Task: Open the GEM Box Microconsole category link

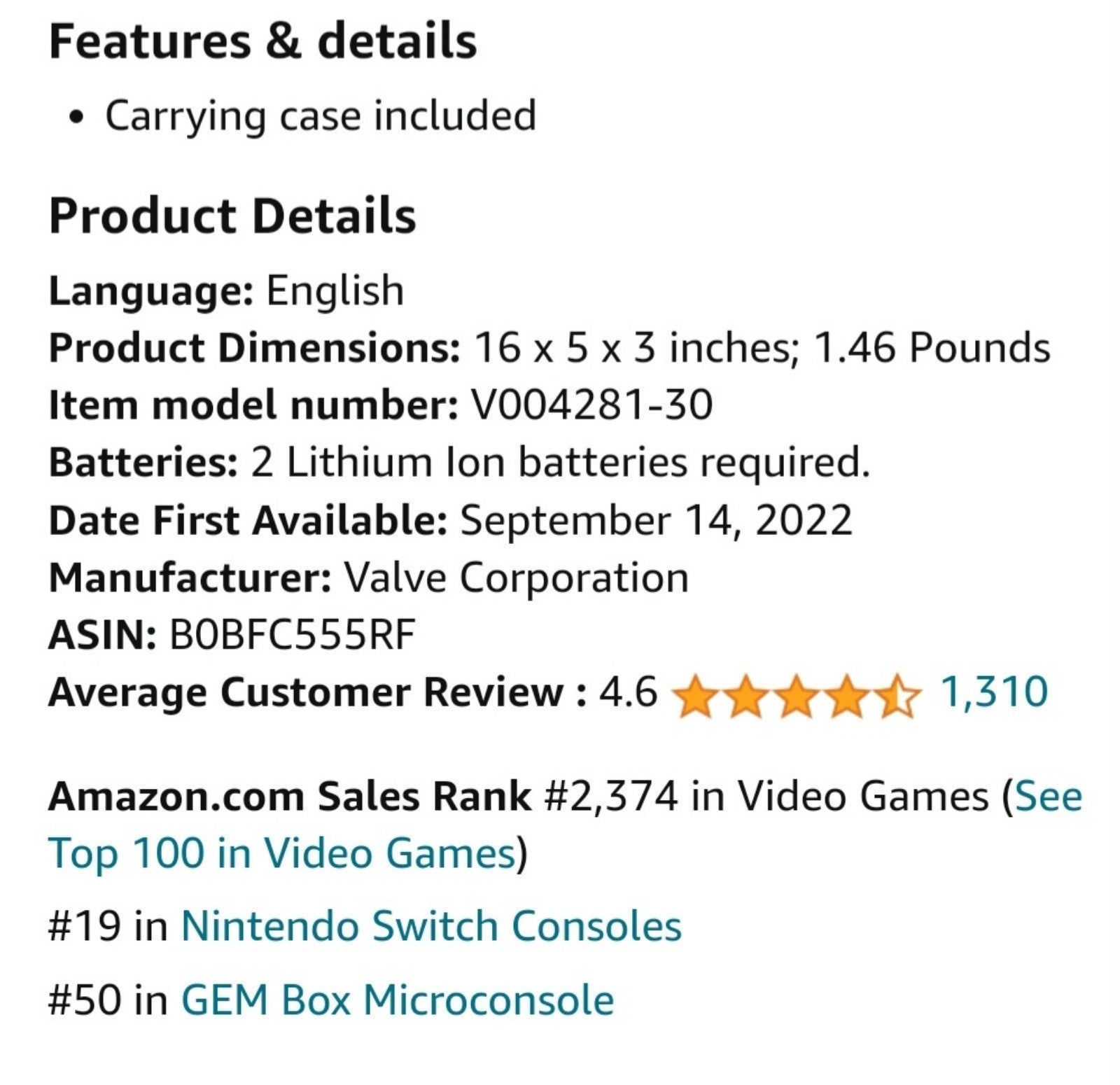Action: pos(398,999)
